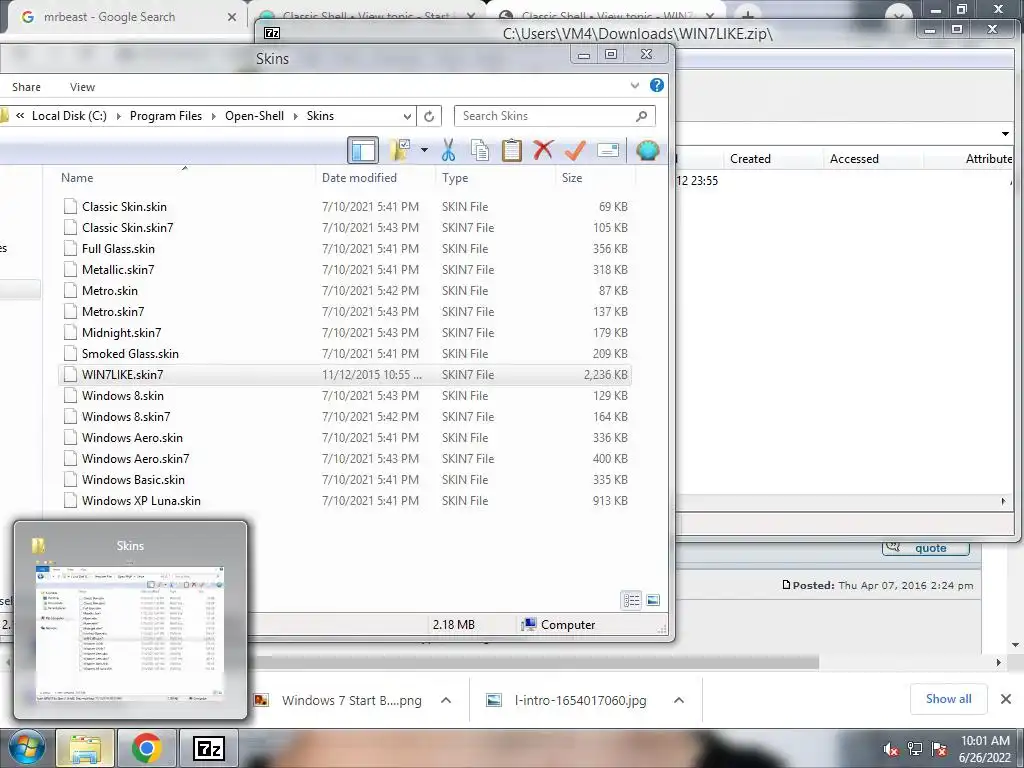The image size is (1024, 768).
Task: Open menu for l-intro-1654017060.jpg download
Action: (x=679, y=700)
